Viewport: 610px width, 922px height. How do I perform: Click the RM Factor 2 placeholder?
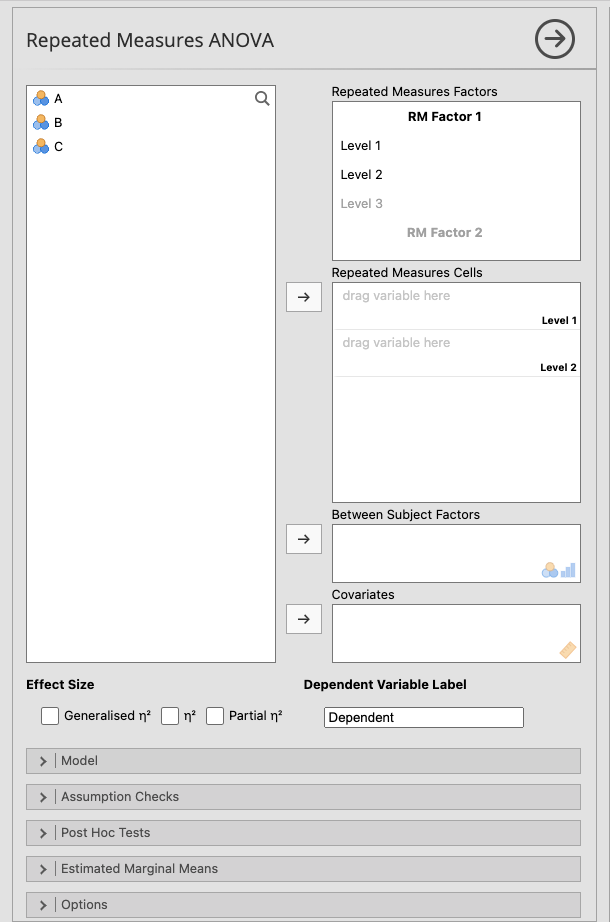(445, 233)
